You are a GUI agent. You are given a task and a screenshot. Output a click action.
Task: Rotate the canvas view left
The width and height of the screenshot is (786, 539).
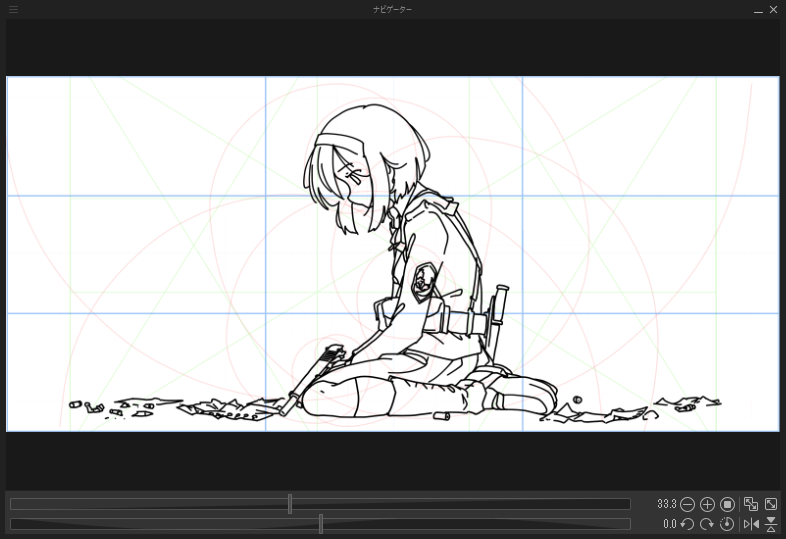click(687, 524)
